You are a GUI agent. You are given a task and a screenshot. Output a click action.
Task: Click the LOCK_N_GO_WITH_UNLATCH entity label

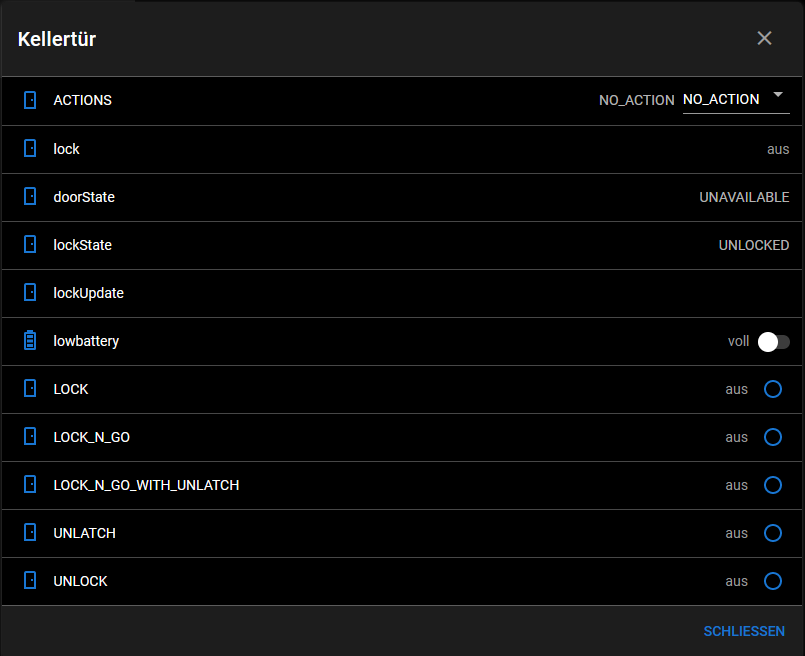click(146, 485)
